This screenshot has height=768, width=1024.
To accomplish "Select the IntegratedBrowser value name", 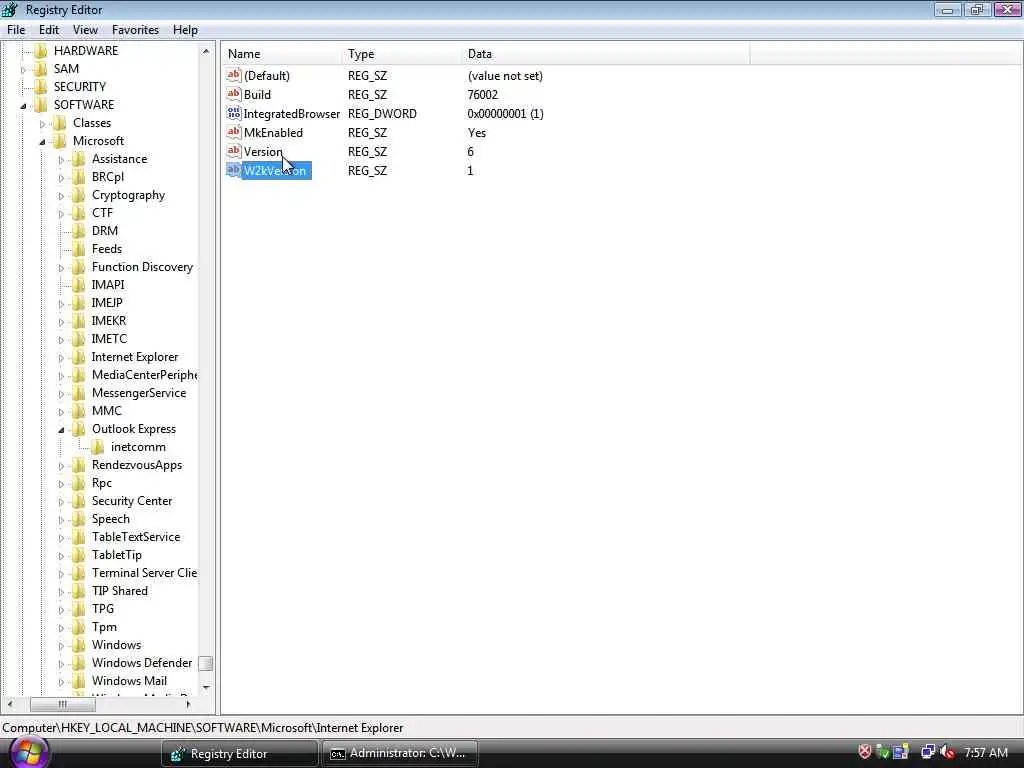I will tap(291, 114).
